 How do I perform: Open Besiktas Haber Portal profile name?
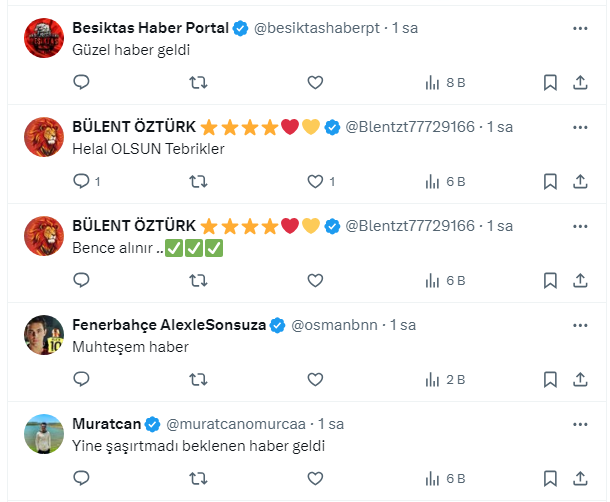pyautogui.click(x=150, y=28)
